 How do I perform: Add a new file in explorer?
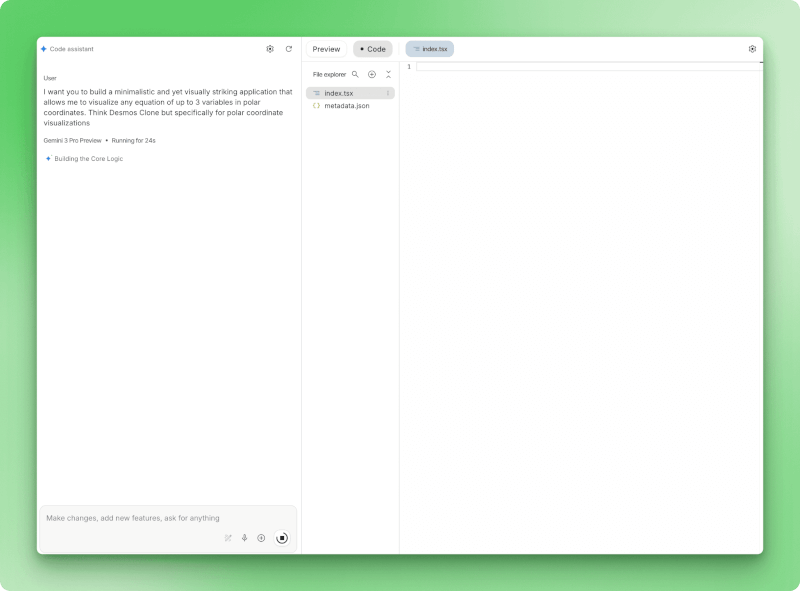coord(372,74)
